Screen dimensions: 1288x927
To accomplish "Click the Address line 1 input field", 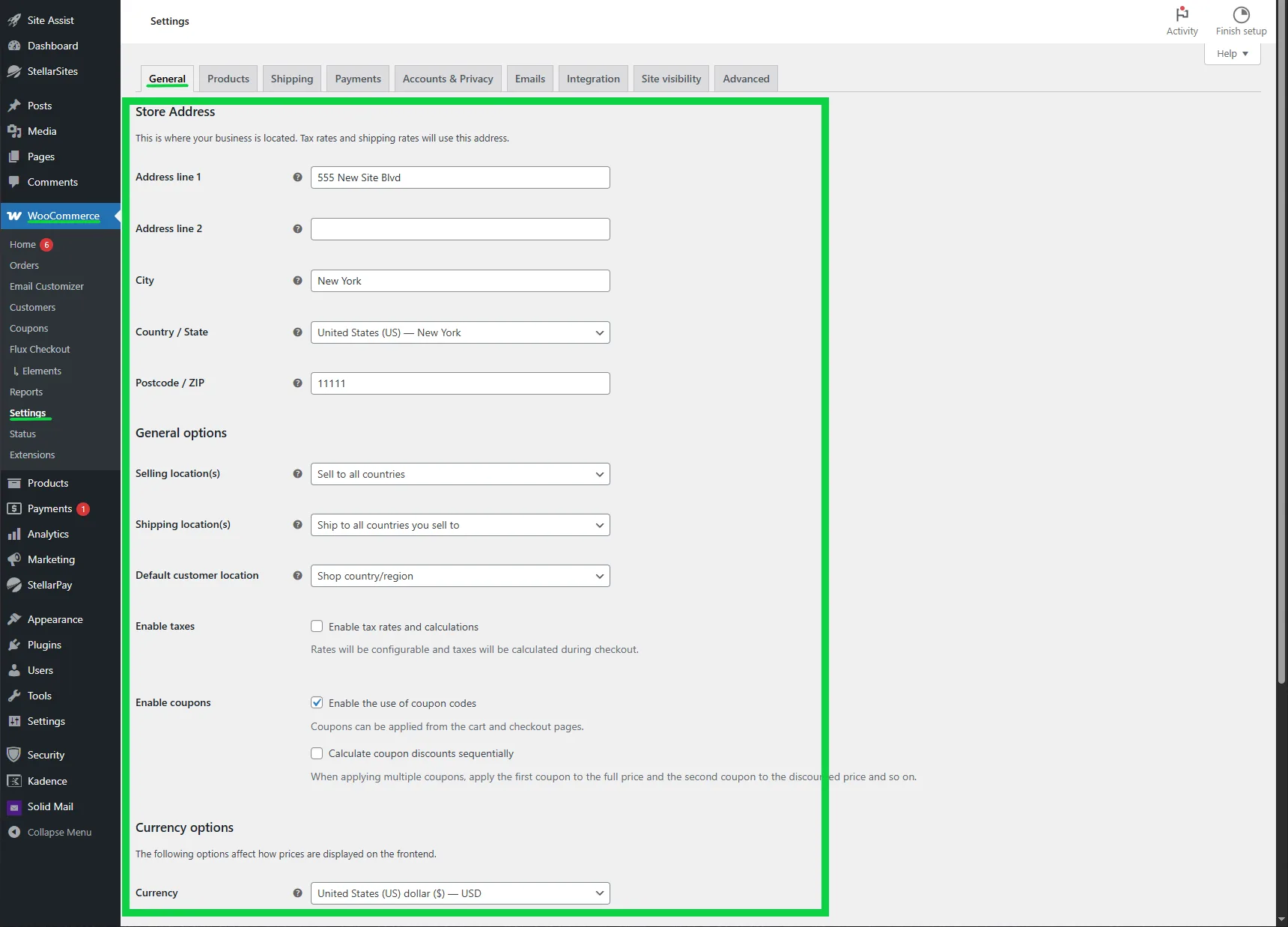I will (x=460, y=177).
